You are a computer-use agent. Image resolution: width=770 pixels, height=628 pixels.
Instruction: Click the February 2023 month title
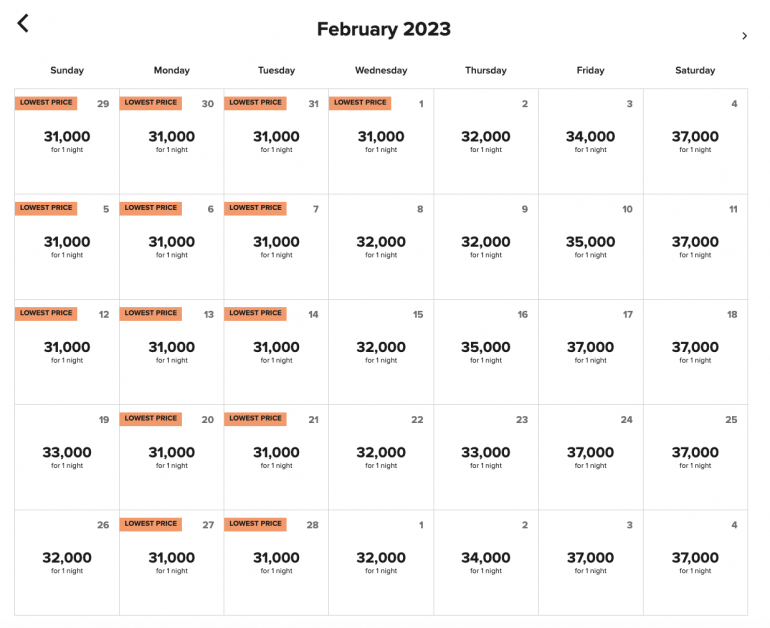tap(384, 29)
